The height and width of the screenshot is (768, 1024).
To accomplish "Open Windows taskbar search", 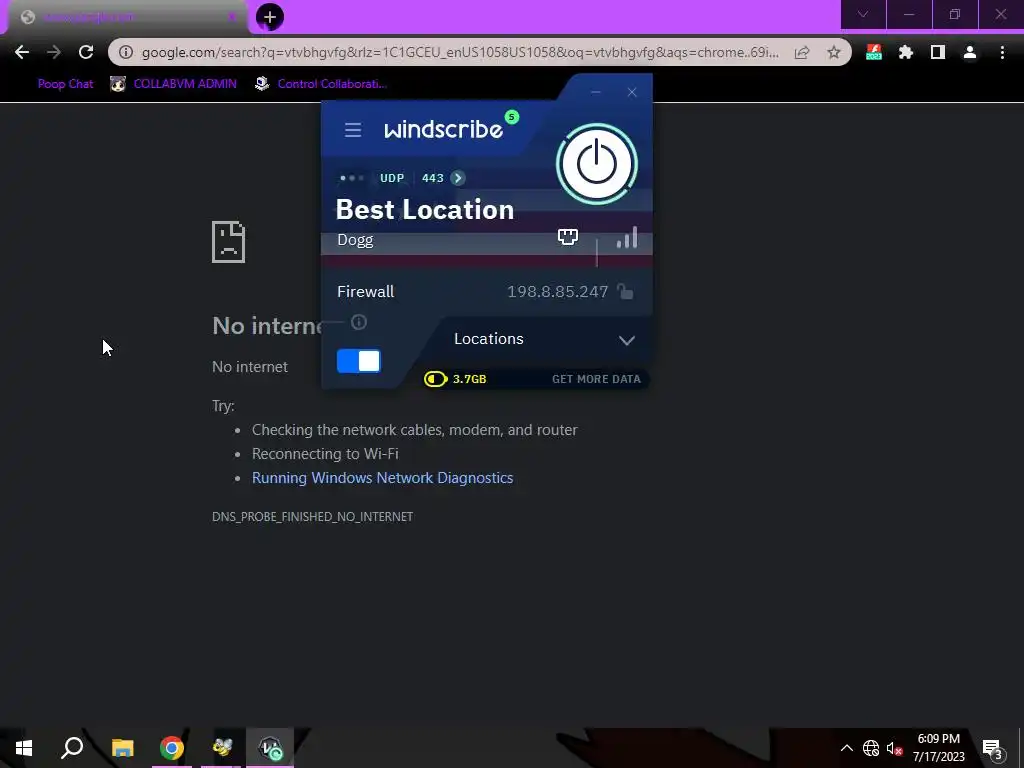I will coord(72,748).
